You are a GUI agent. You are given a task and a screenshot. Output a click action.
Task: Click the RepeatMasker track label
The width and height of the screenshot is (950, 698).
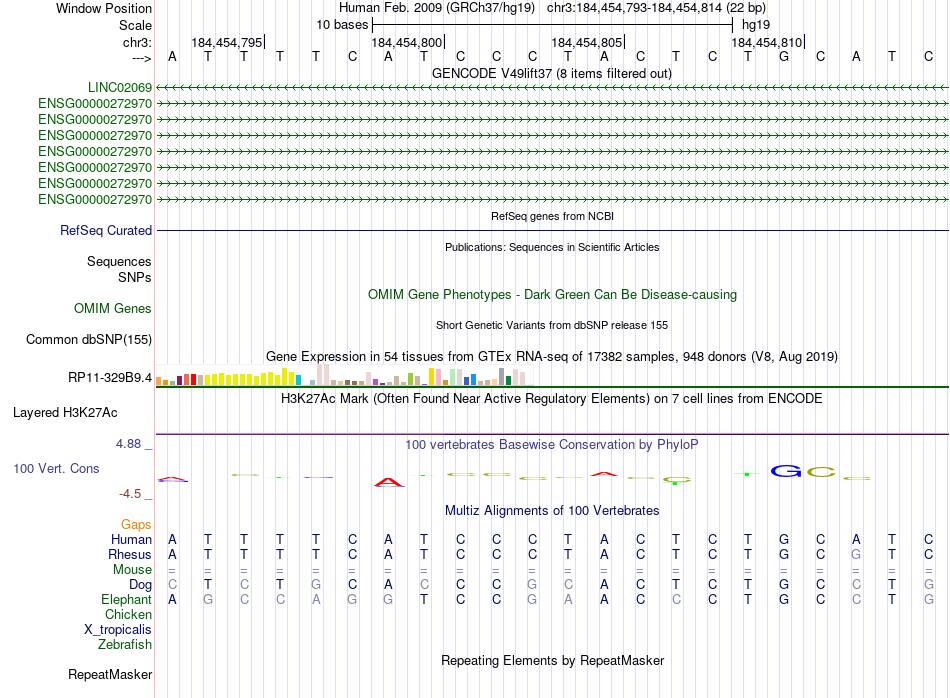[110, 674]
